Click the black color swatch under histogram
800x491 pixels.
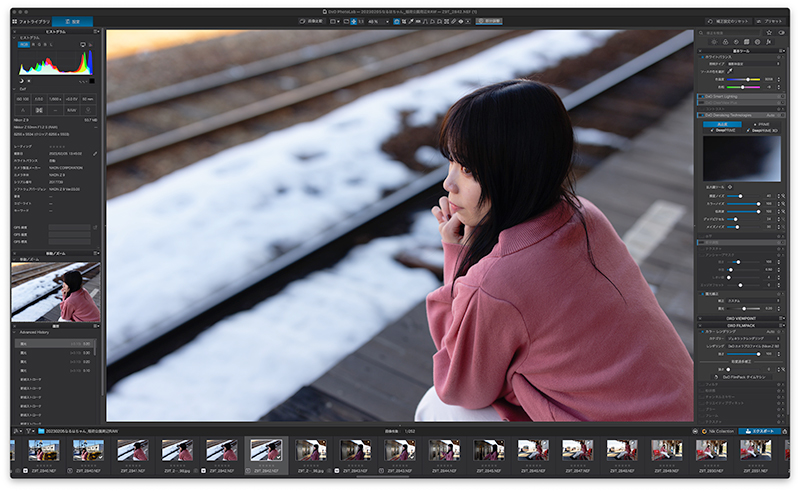pos(92,81)
